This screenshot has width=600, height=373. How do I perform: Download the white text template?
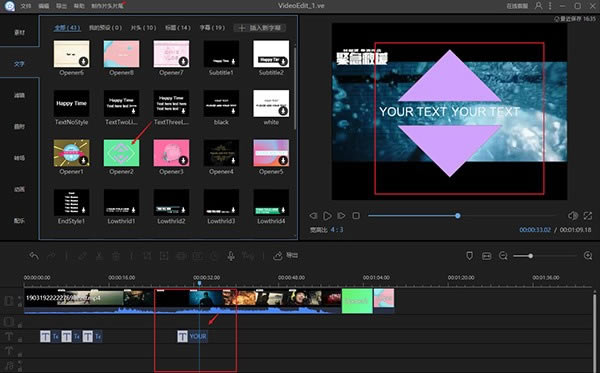click(x=283, y=111)
